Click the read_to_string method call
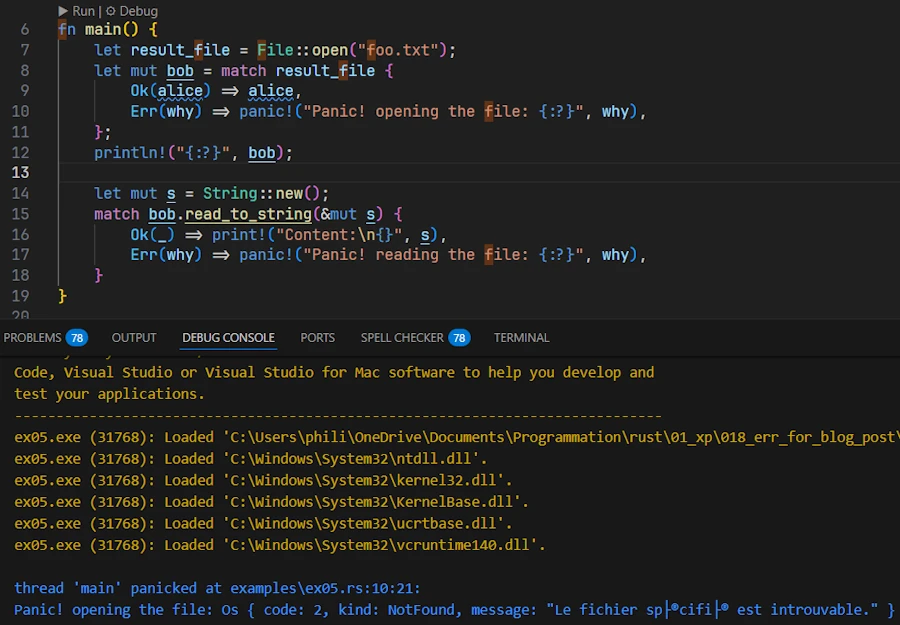 (246, 214)
